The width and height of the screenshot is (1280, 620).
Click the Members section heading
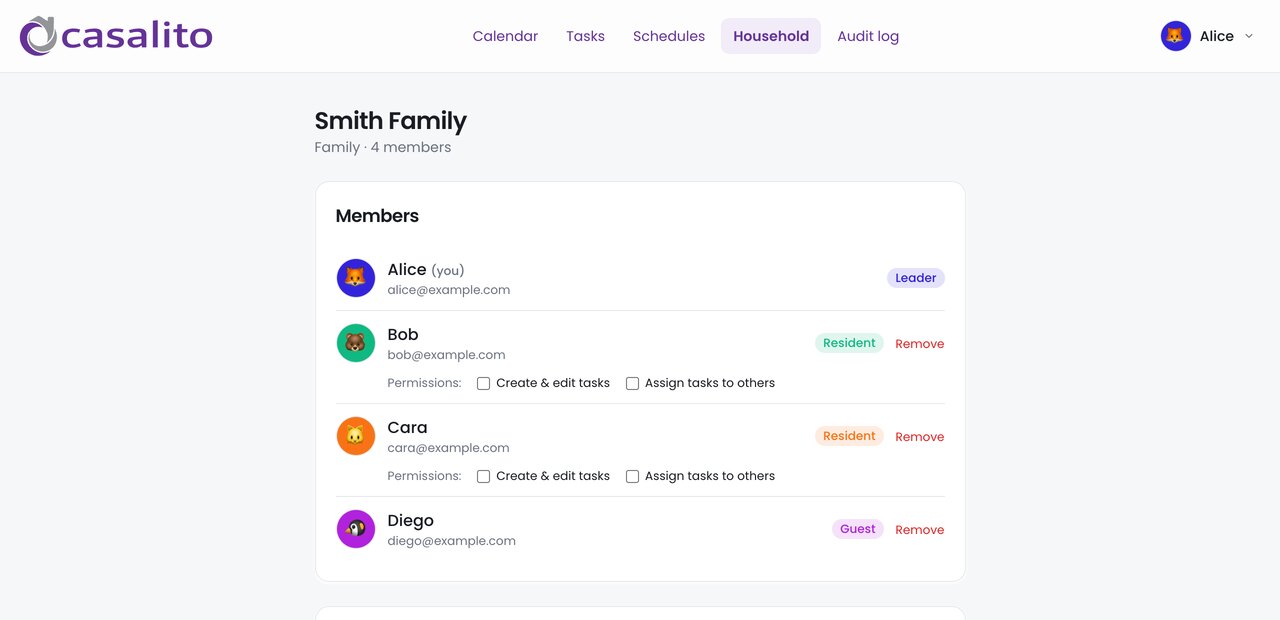377,216
